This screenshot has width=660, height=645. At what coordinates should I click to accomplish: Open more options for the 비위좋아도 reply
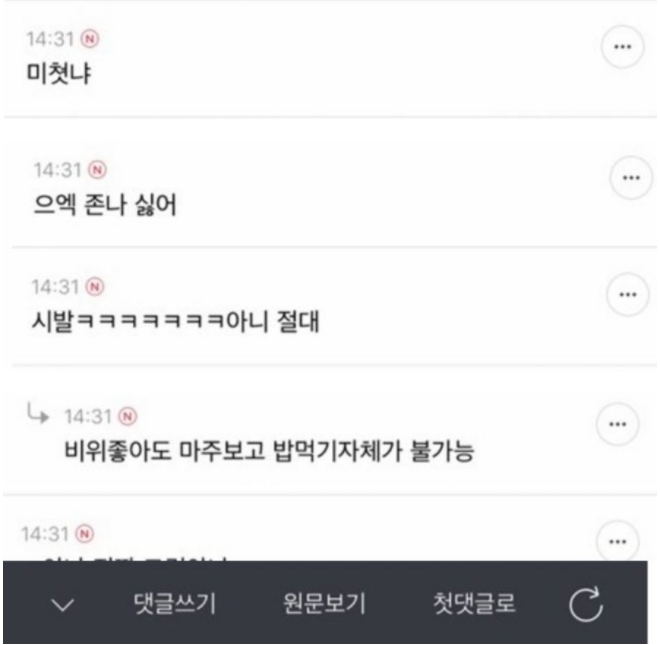617,424
